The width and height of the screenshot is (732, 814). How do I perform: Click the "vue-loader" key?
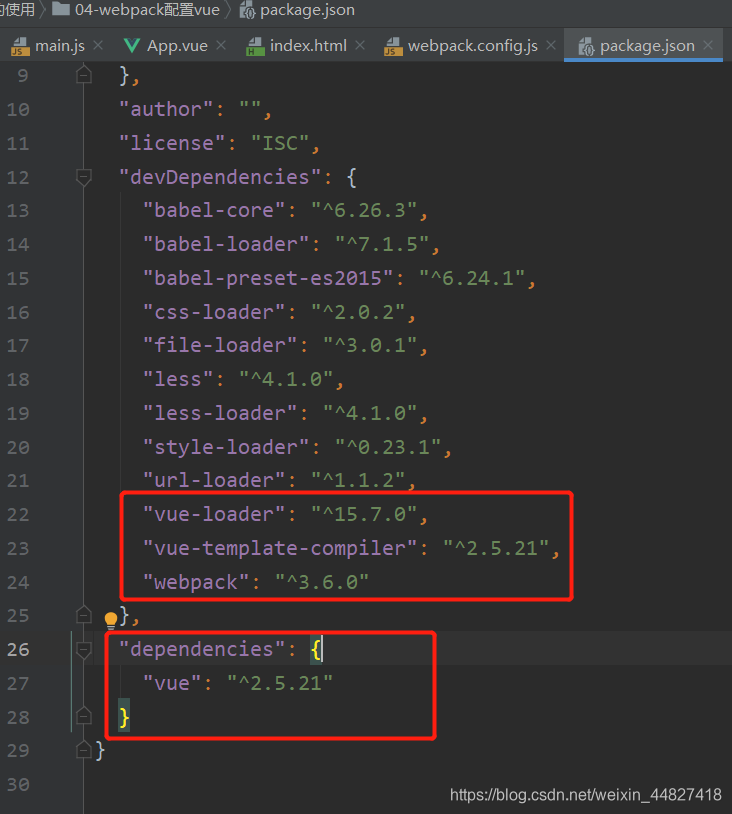point(214,514)
